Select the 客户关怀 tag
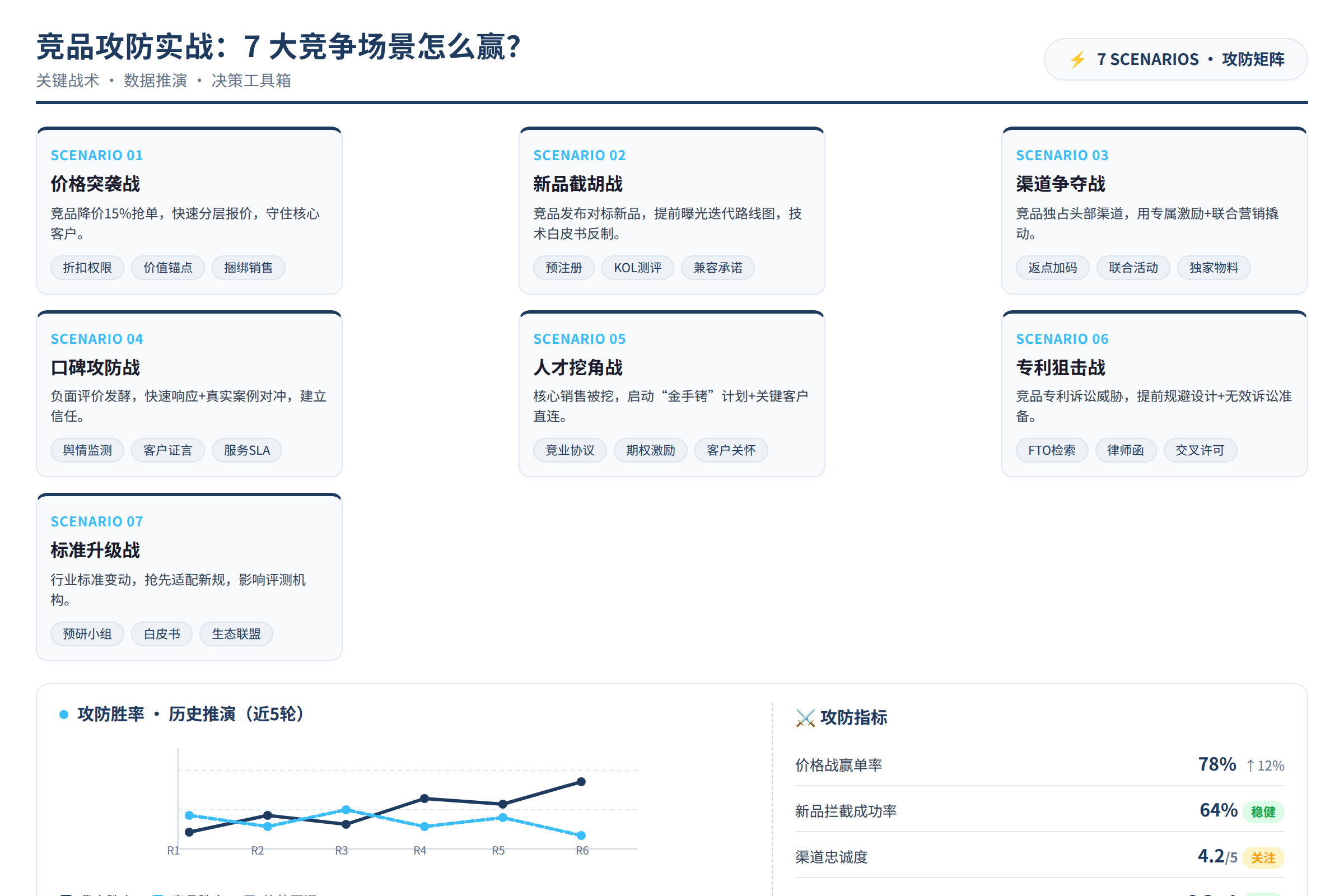The width and height of the screenshot is (1344, 896). coord(731,450)
